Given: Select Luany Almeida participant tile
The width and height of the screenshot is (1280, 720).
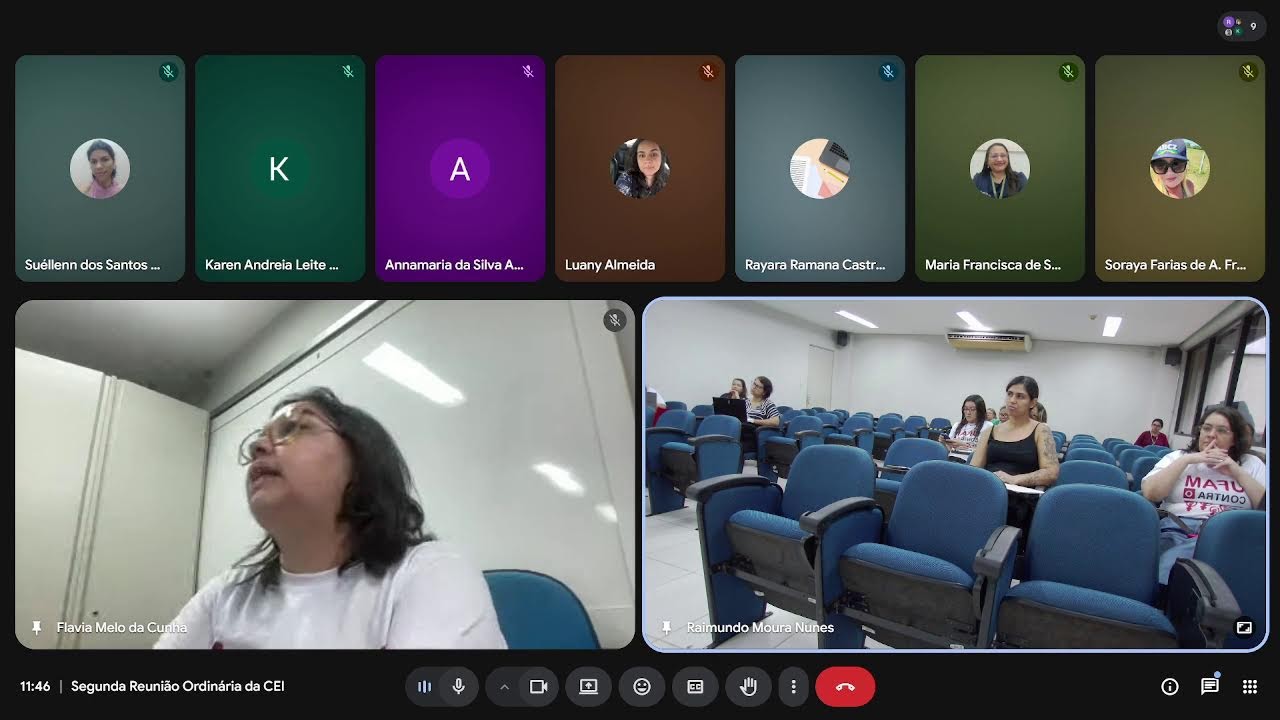Looking at the screenshot, I should pos(640,168).
